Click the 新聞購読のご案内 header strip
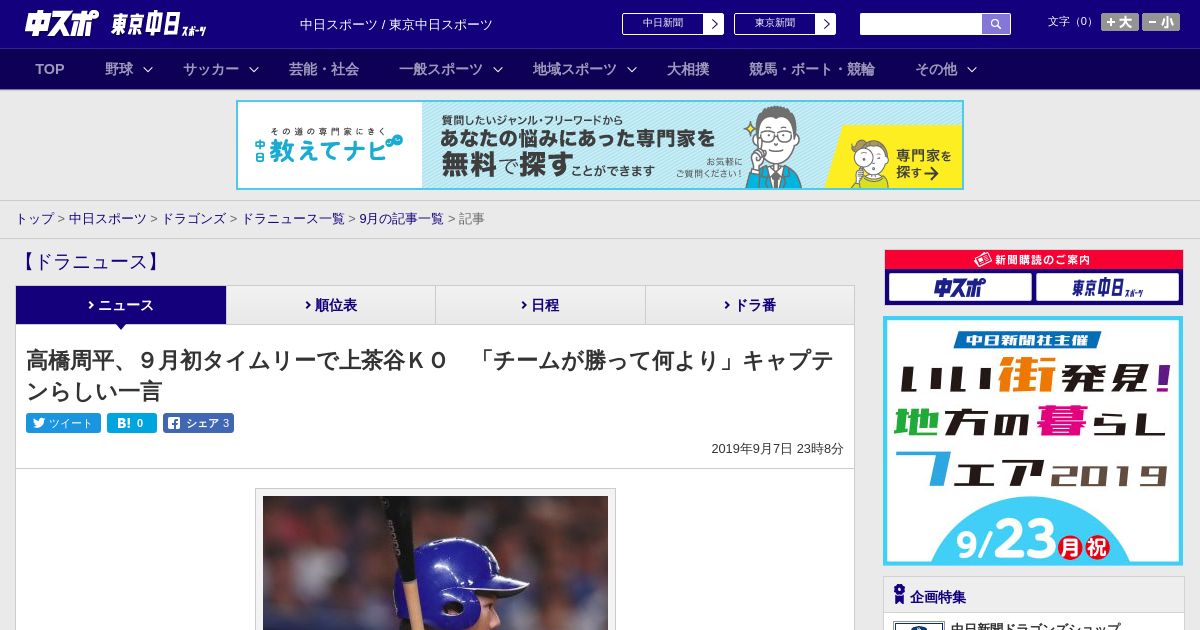The height and width of the screenshot is (630, 1200). (1034, 260)
